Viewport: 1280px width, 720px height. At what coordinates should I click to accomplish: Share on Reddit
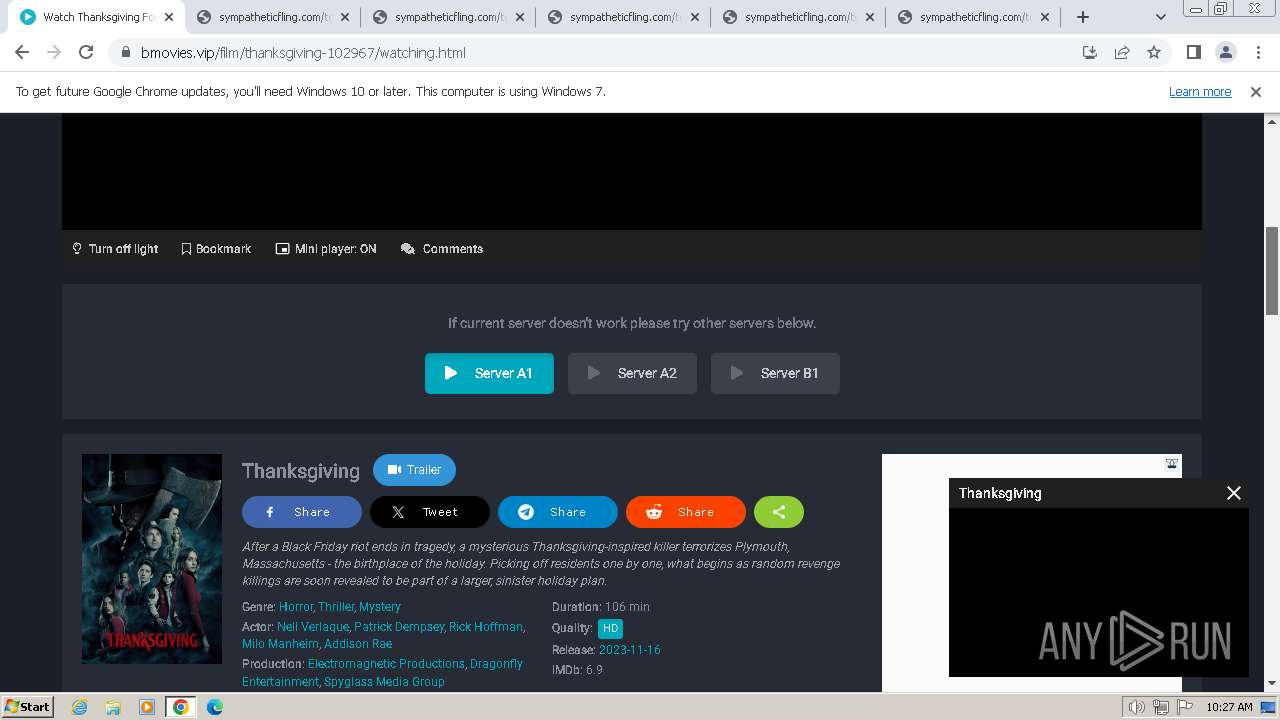686,512
